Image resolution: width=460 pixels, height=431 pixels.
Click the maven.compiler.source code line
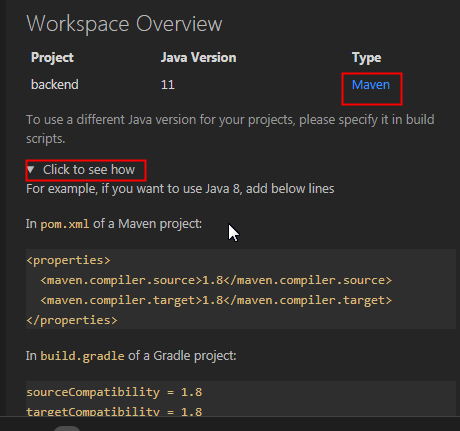point(216,280)
